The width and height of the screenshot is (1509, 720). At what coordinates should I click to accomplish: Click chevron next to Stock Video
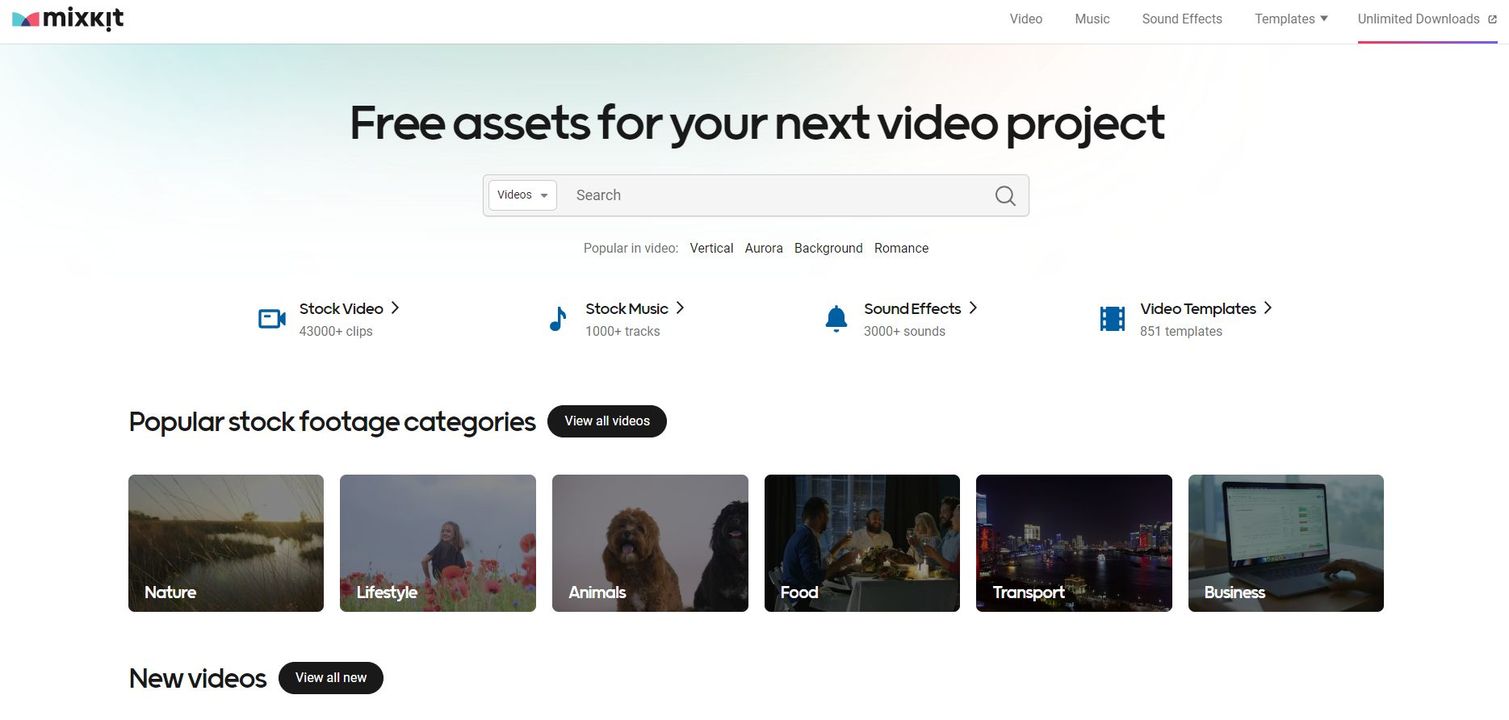pyautogui.click(x=395, y=308)
